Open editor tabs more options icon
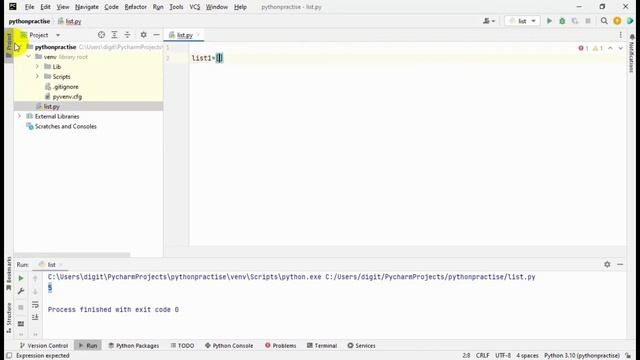This screenshot has width=640, height=360. point(620,35)
